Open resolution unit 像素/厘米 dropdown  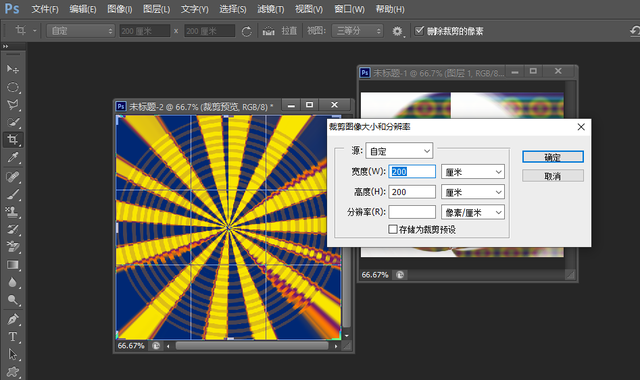point(473,212)
